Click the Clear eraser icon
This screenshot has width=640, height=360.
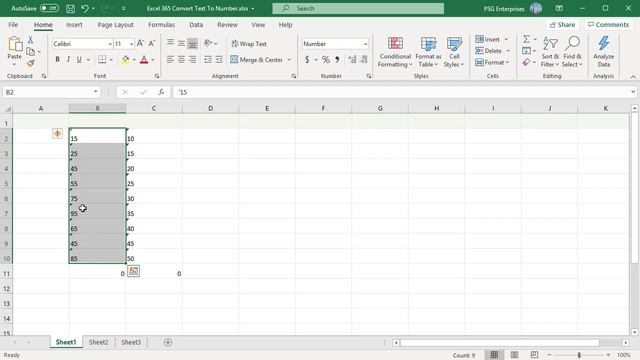[x=527, y=62]
